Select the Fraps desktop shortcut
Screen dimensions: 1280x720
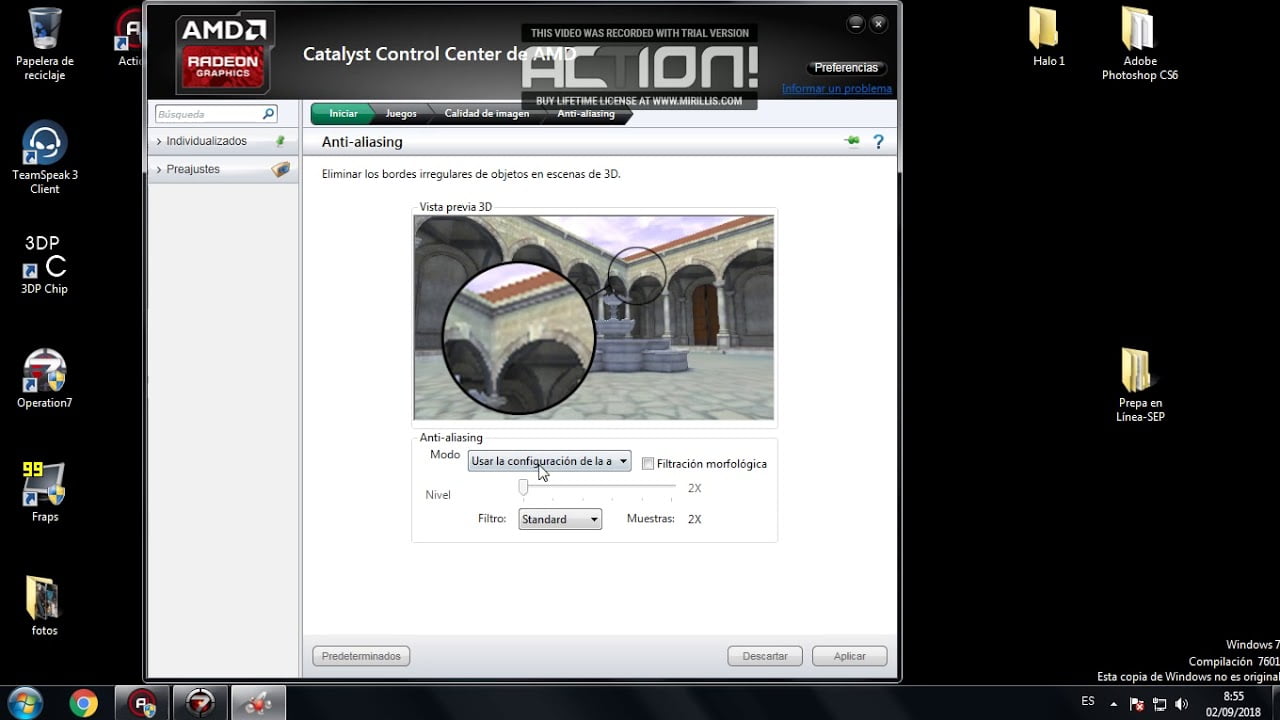pos(45,492)
